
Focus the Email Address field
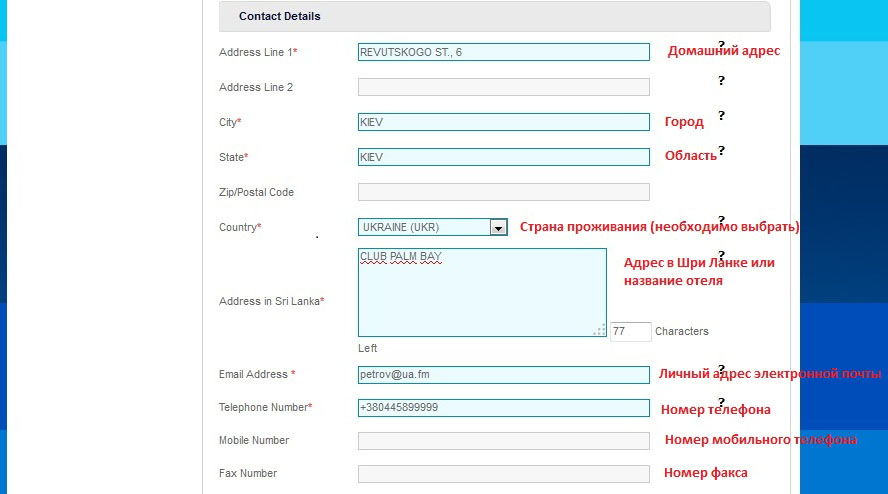(503, 375)
